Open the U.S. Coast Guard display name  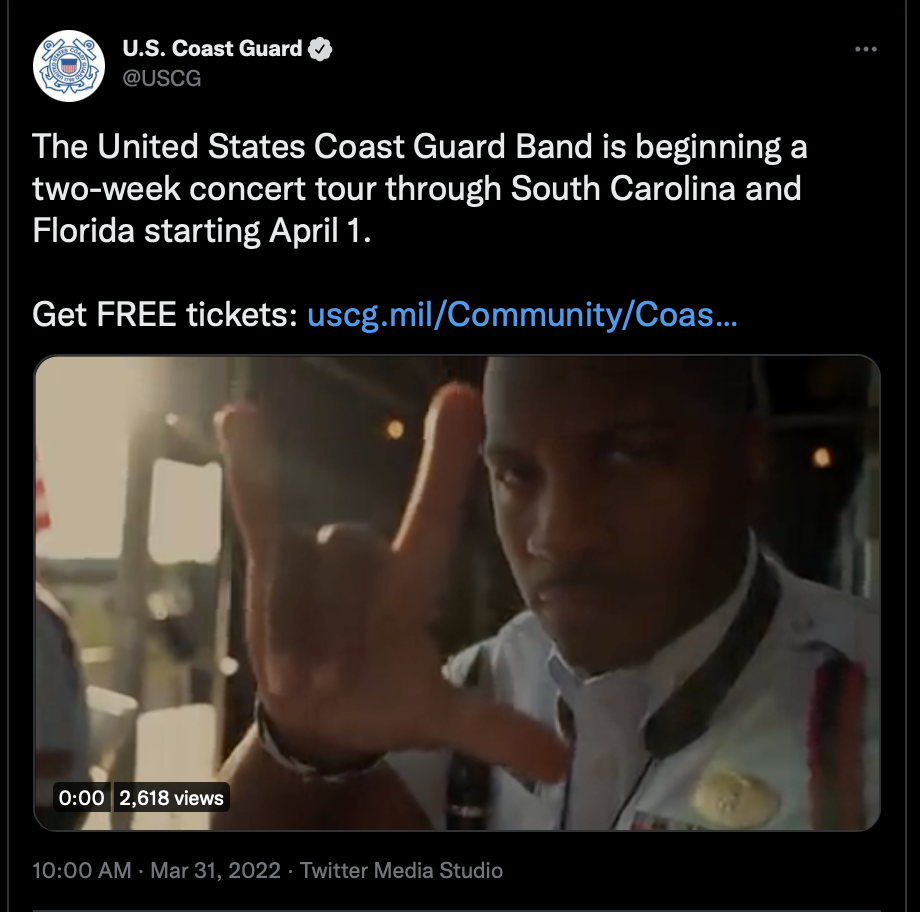(x=212, y=49)
